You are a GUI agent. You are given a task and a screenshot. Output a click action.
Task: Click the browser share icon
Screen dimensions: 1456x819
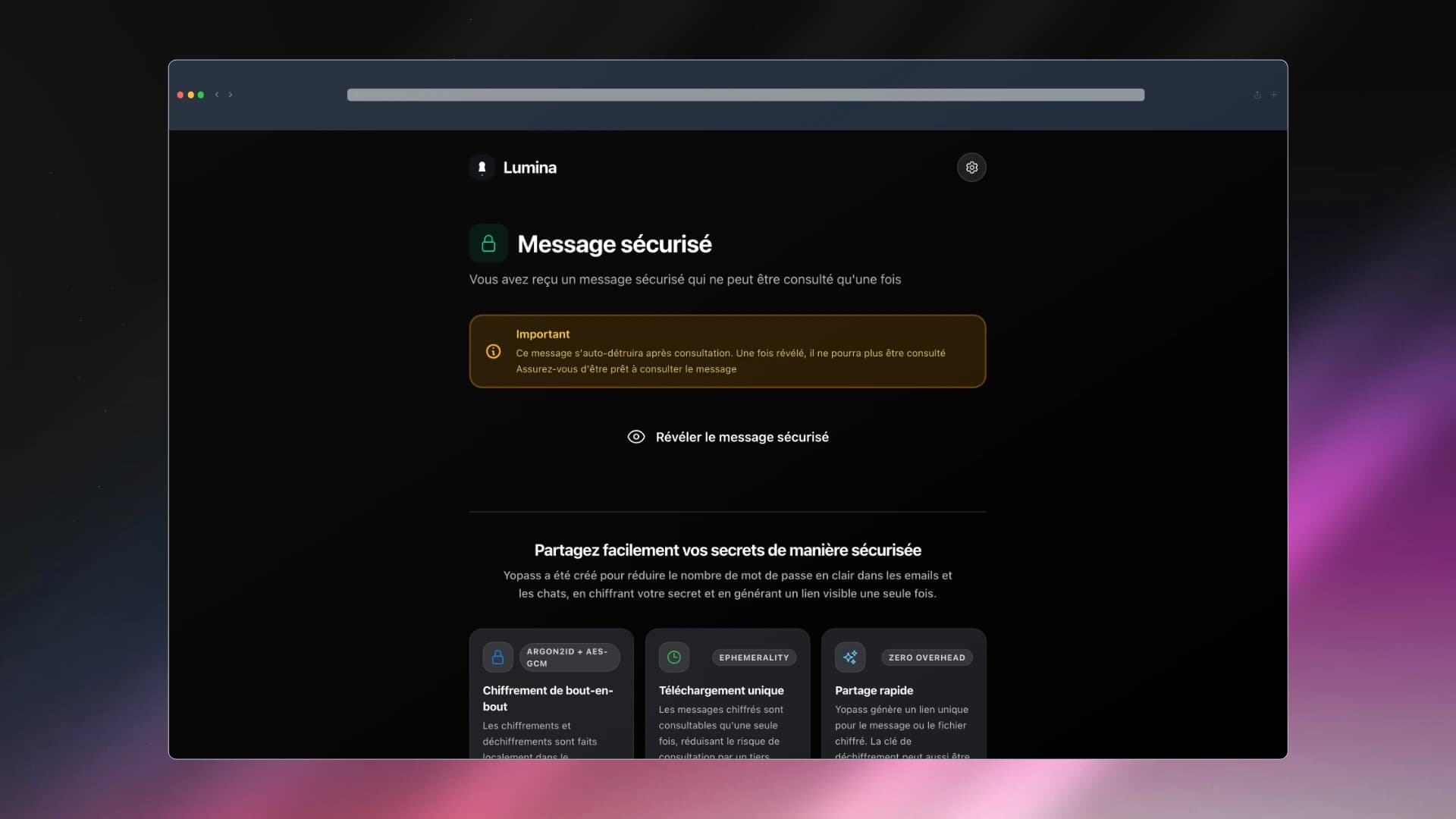(x=1257, y=95)
